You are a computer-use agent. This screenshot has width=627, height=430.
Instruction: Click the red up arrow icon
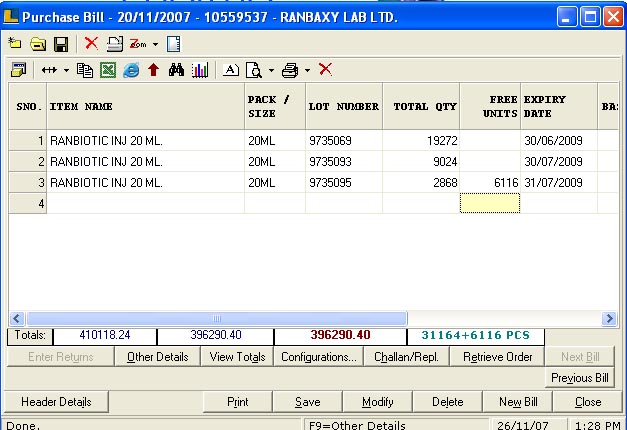(x=154, y=70)
